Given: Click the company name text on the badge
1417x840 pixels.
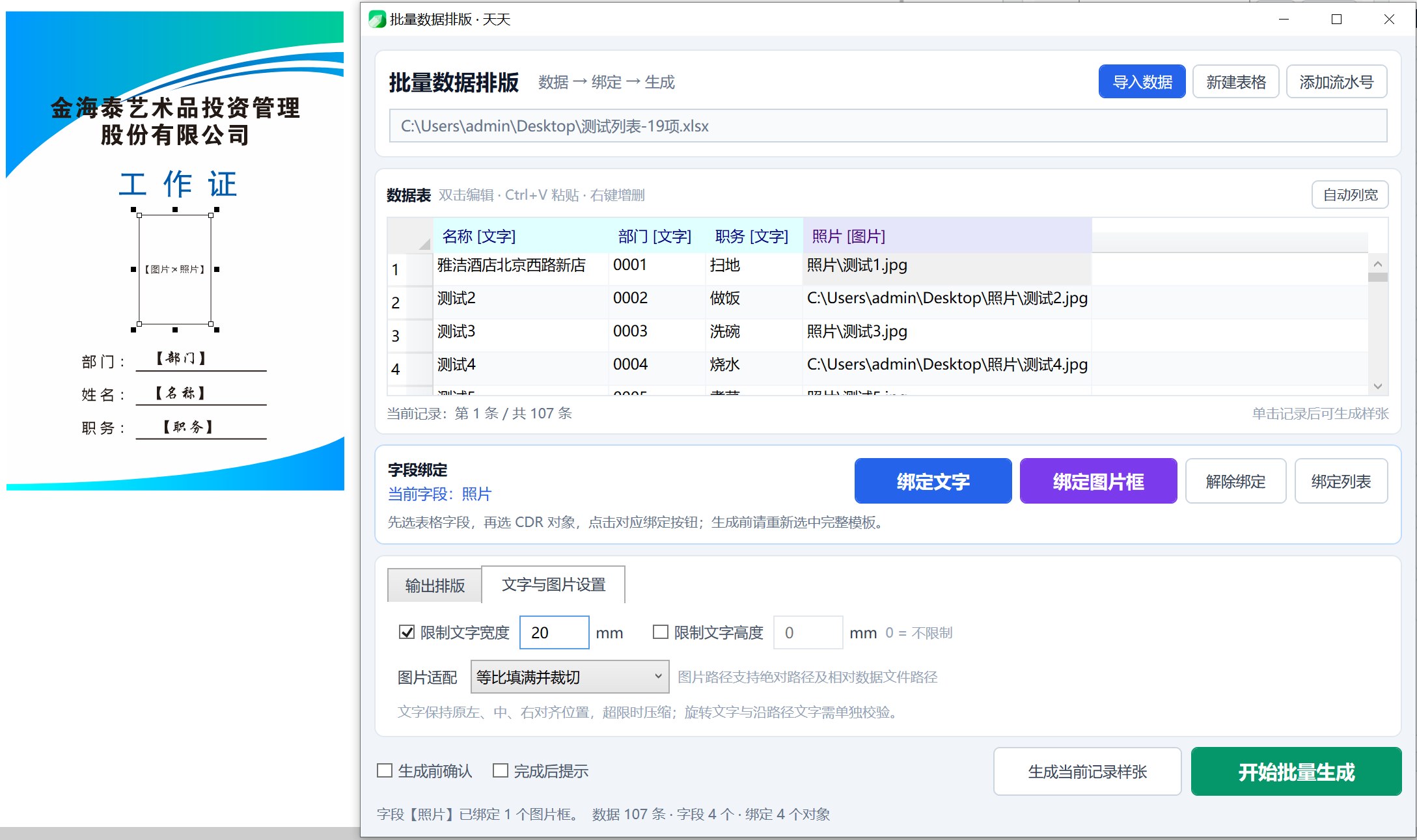Looking at the screenshot, I should (175, 121).
